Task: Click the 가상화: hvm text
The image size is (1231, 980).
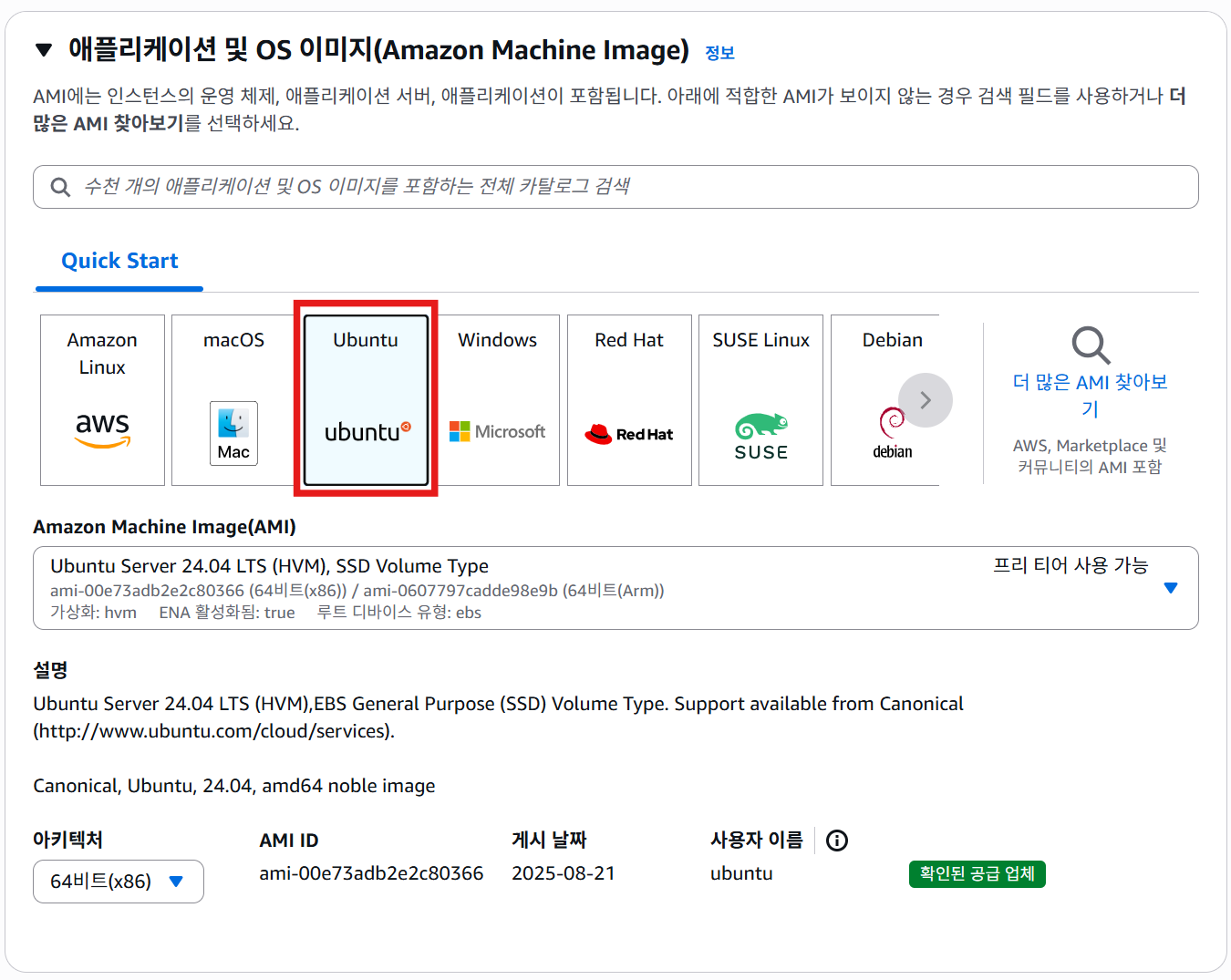Action: point(93,613)
